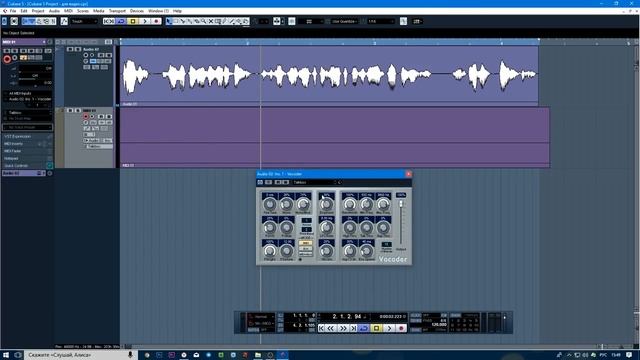Select the Draw pencil tool
640x360 pixels.
(x=225, y=21)
